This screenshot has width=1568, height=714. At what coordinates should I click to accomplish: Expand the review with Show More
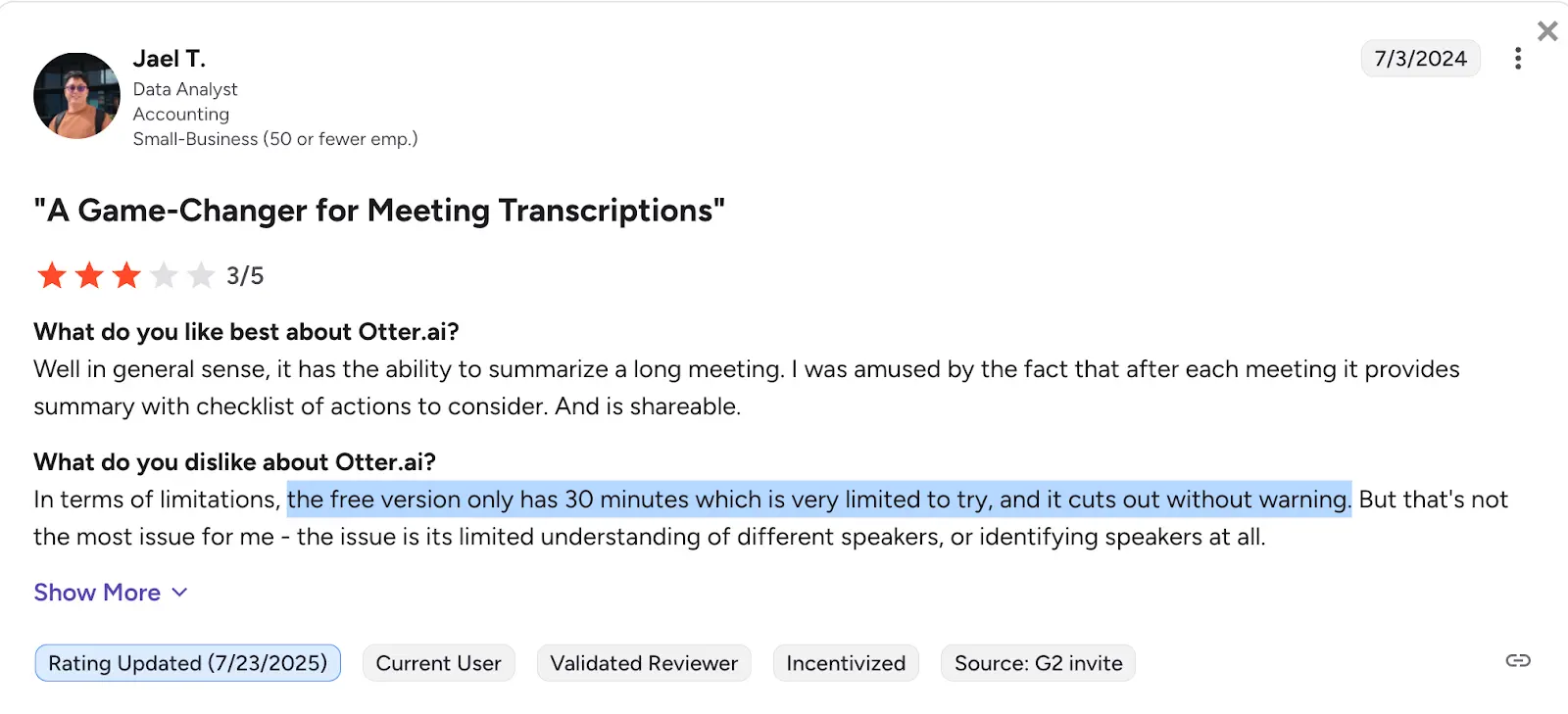(97, 593)
